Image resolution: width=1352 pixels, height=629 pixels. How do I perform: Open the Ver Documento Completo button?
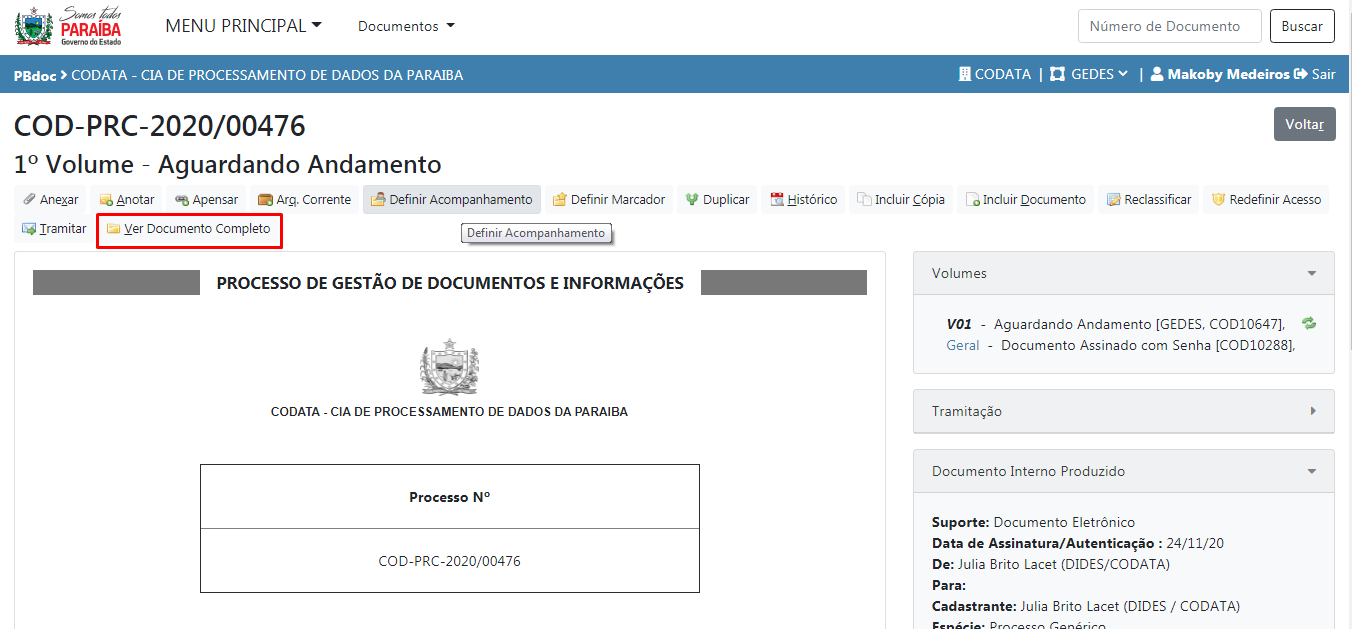(189, 229)
